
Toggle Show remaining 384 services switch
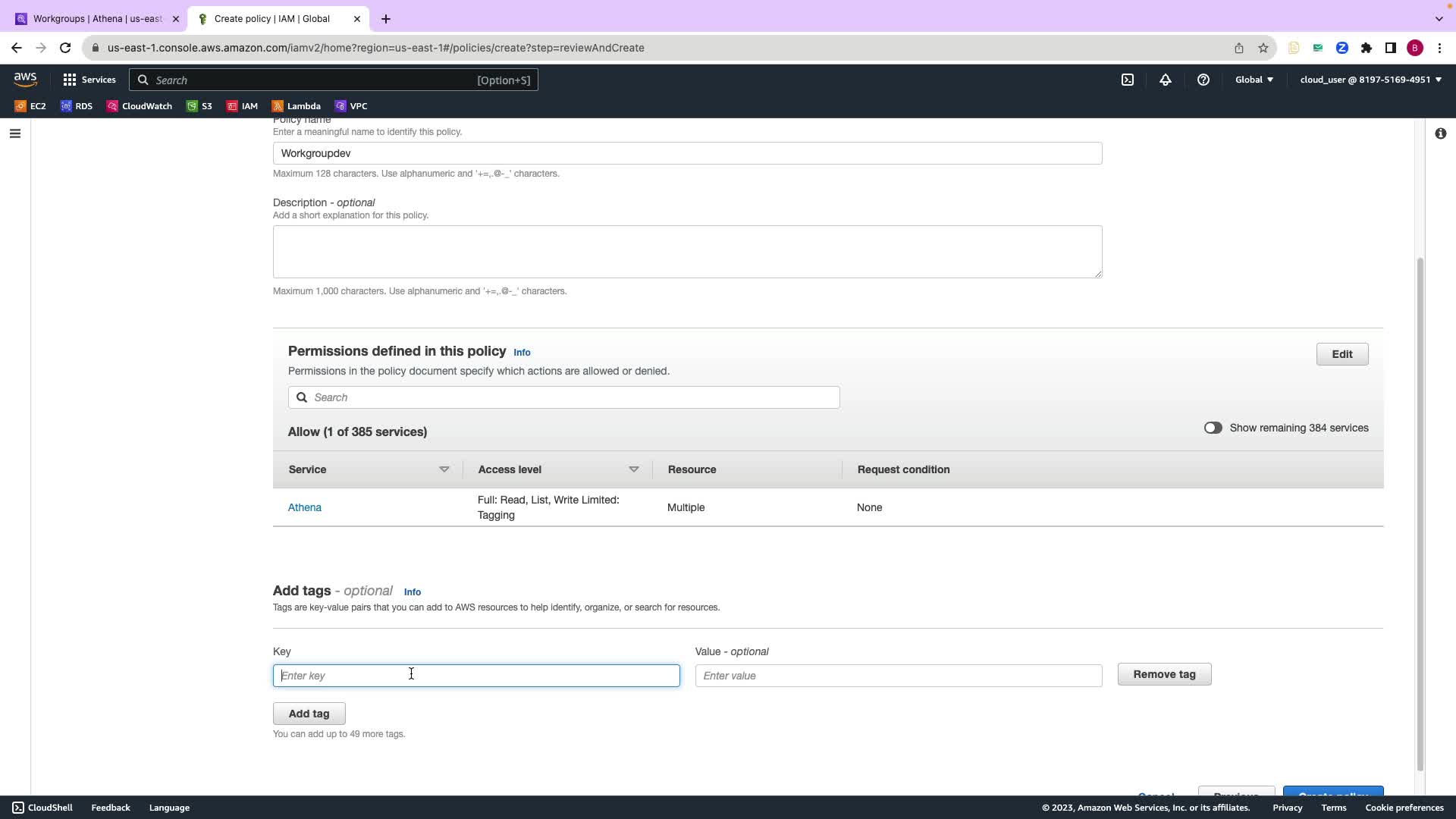[x=1213, y=428]
